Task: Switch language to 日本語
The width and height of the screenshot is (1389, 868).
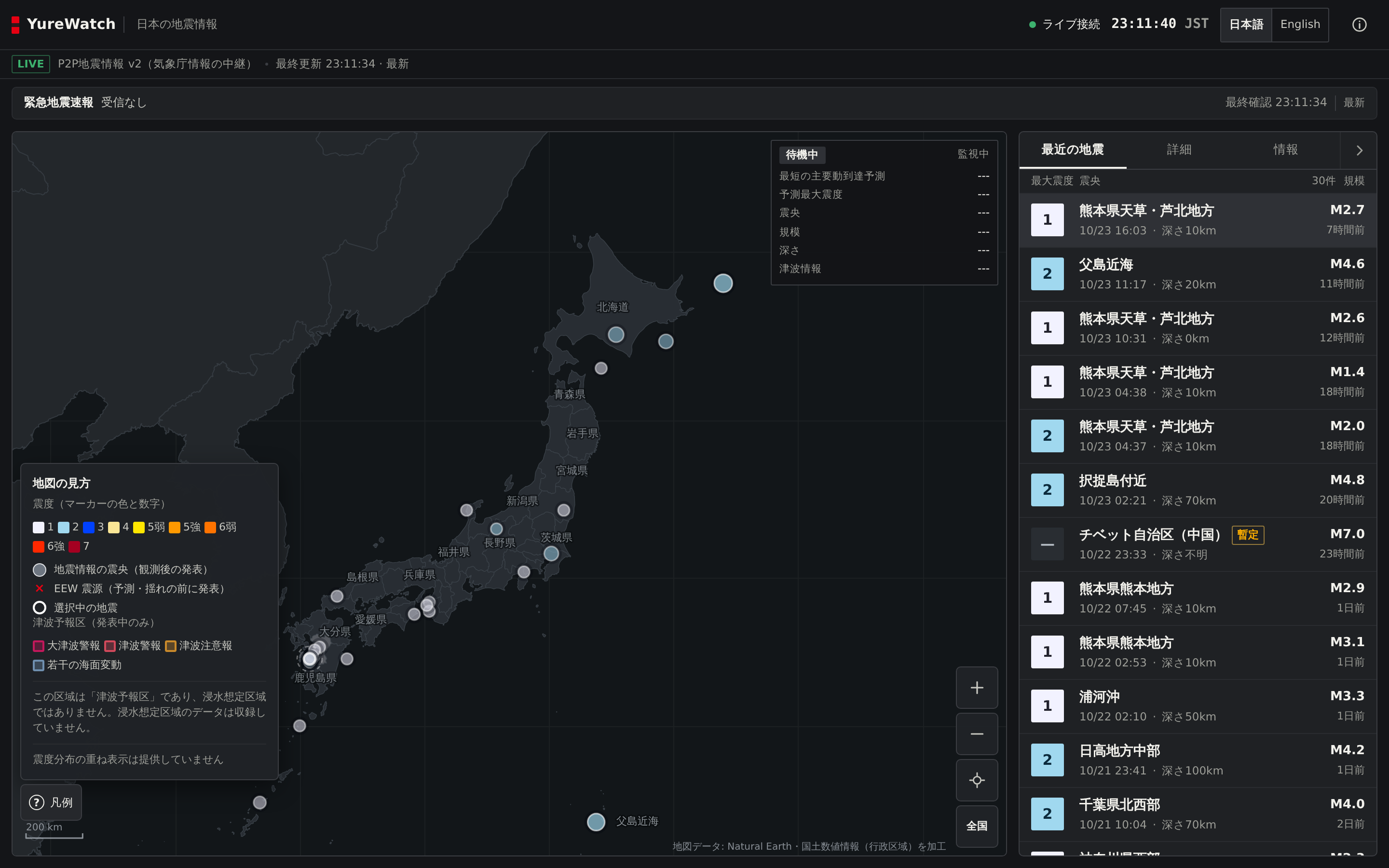Action: (x=1246, y=24)
